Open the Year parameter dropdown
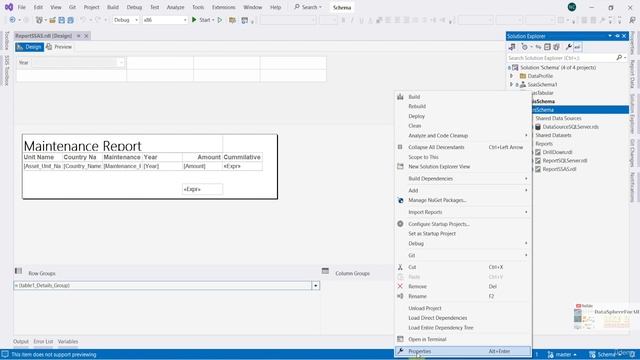This screenshot has width=640, height=360. tap(121, 62)
